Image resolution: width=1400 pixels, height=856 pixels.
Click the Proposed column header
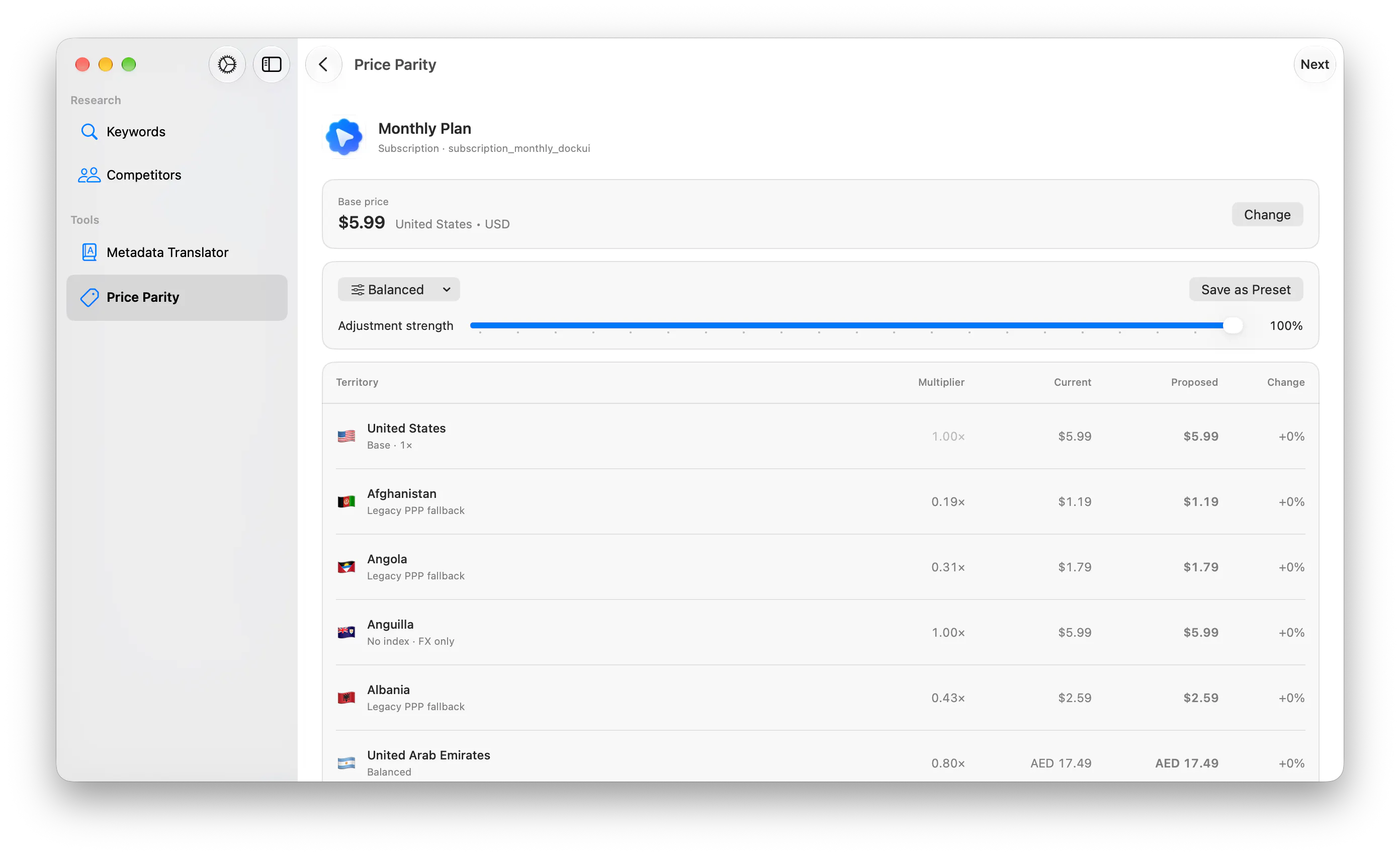click(1194, 382)
